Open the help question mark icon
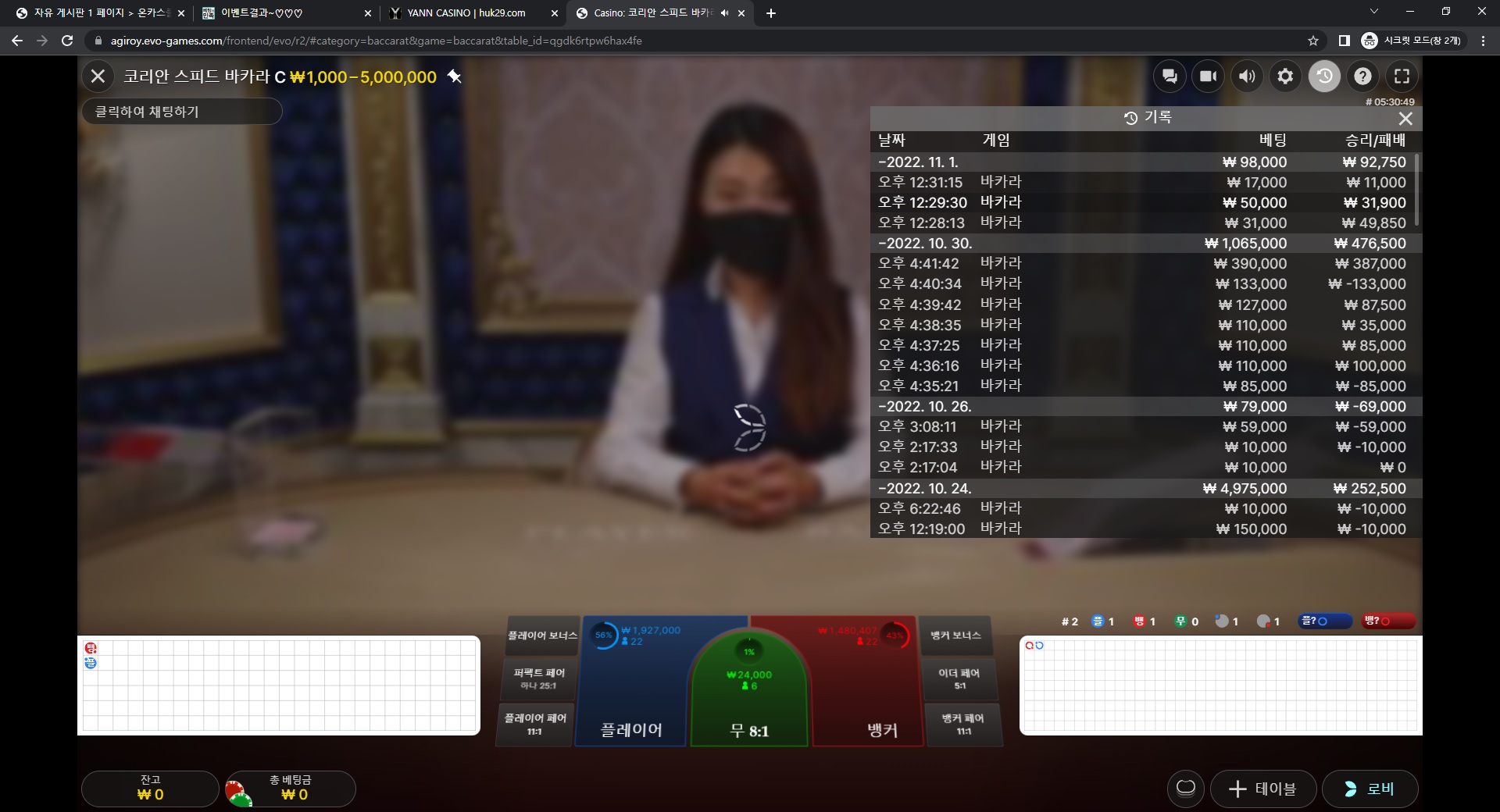The width and height of the screenshot is (1500, 812). click(1362, 77)
